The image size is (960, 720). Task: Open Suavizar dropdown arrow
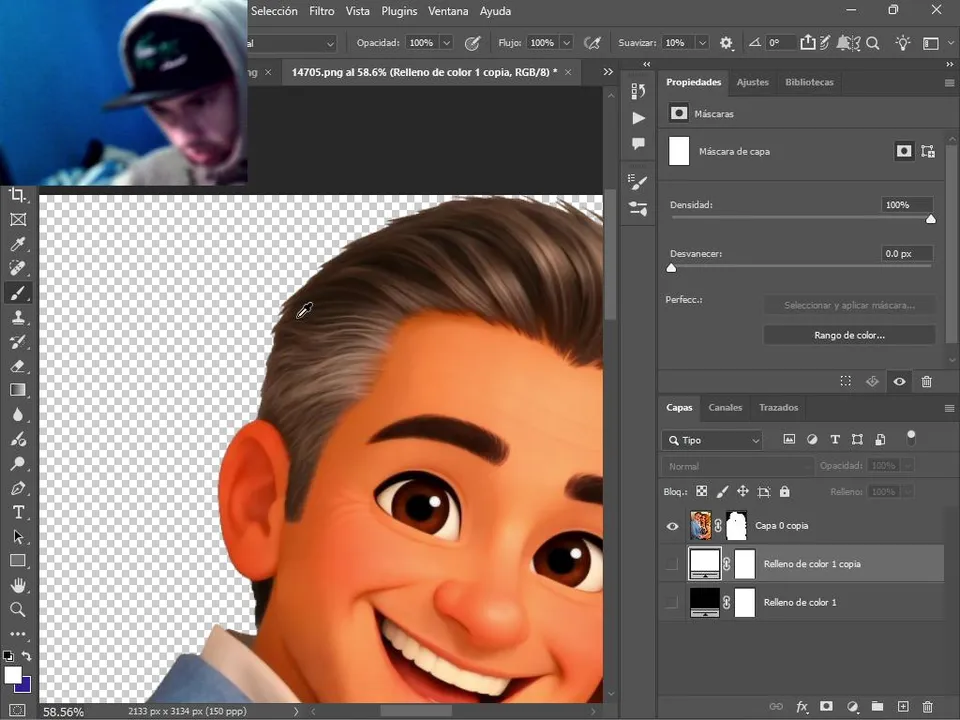(x=702, y=43)
